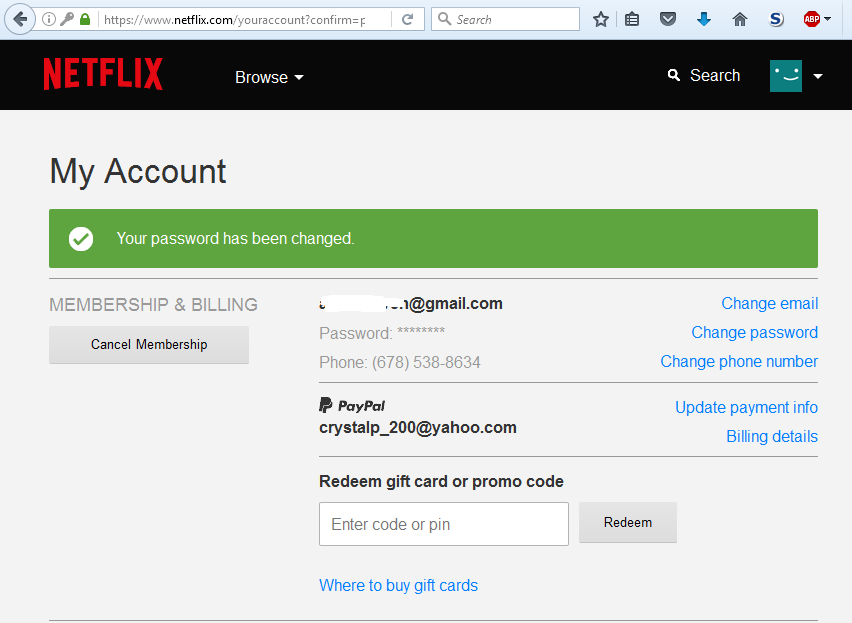The image size is (852, 623).
Task: Open the Pocket save icon
Action: [x=668, y=19]
